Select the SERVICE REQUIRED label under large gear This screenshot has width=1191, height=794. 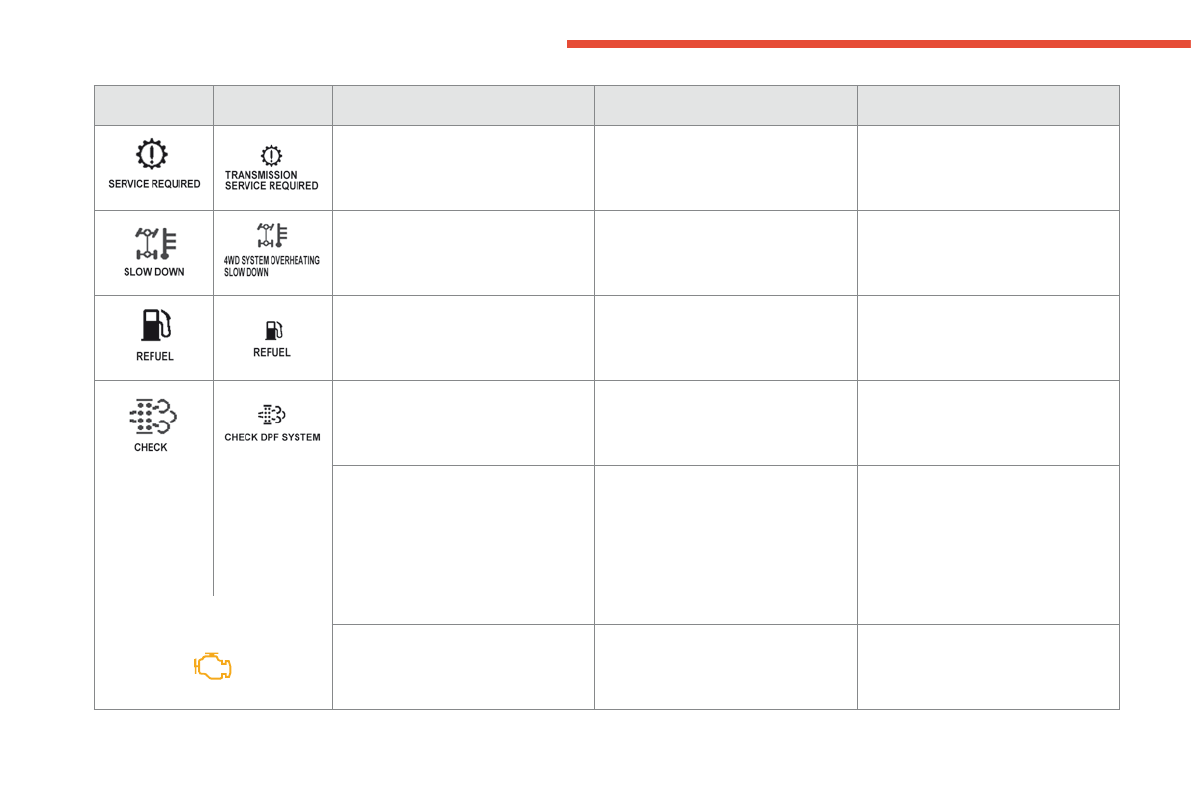(x=154, y=184)
